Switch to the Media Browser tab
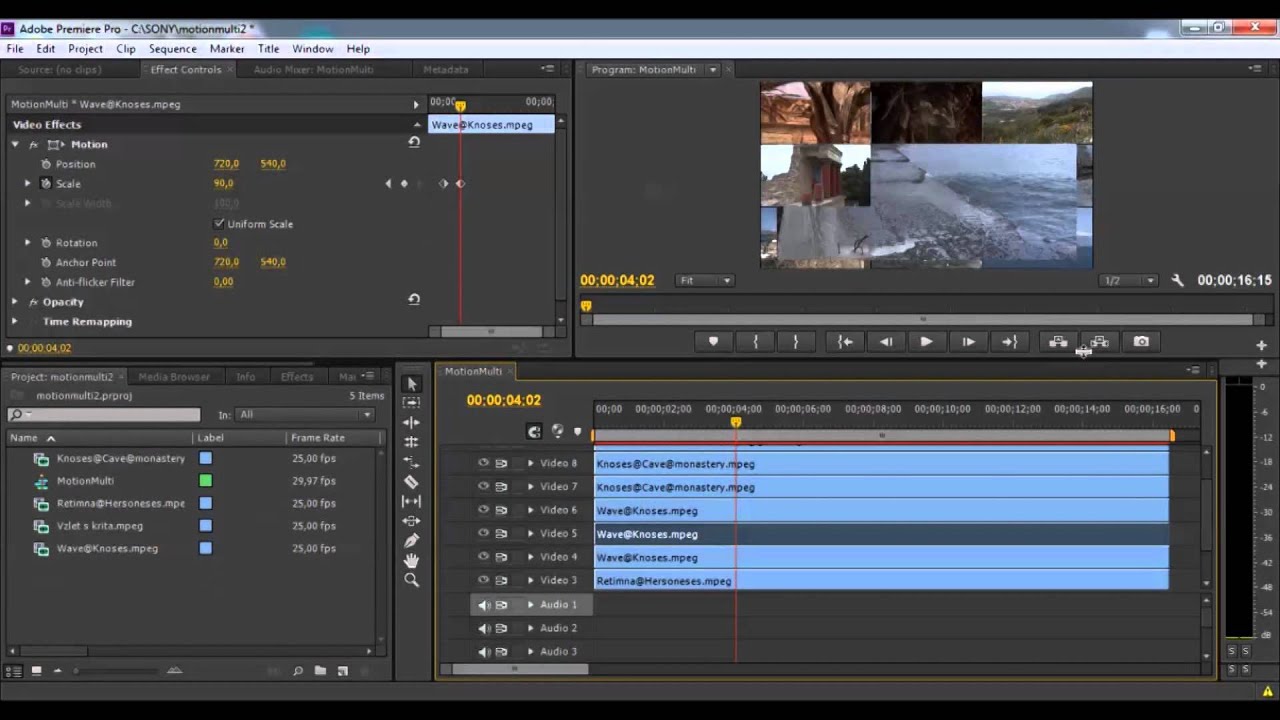Image resolution: width=1280 pixels, height=720 pixels. point(174,377)
